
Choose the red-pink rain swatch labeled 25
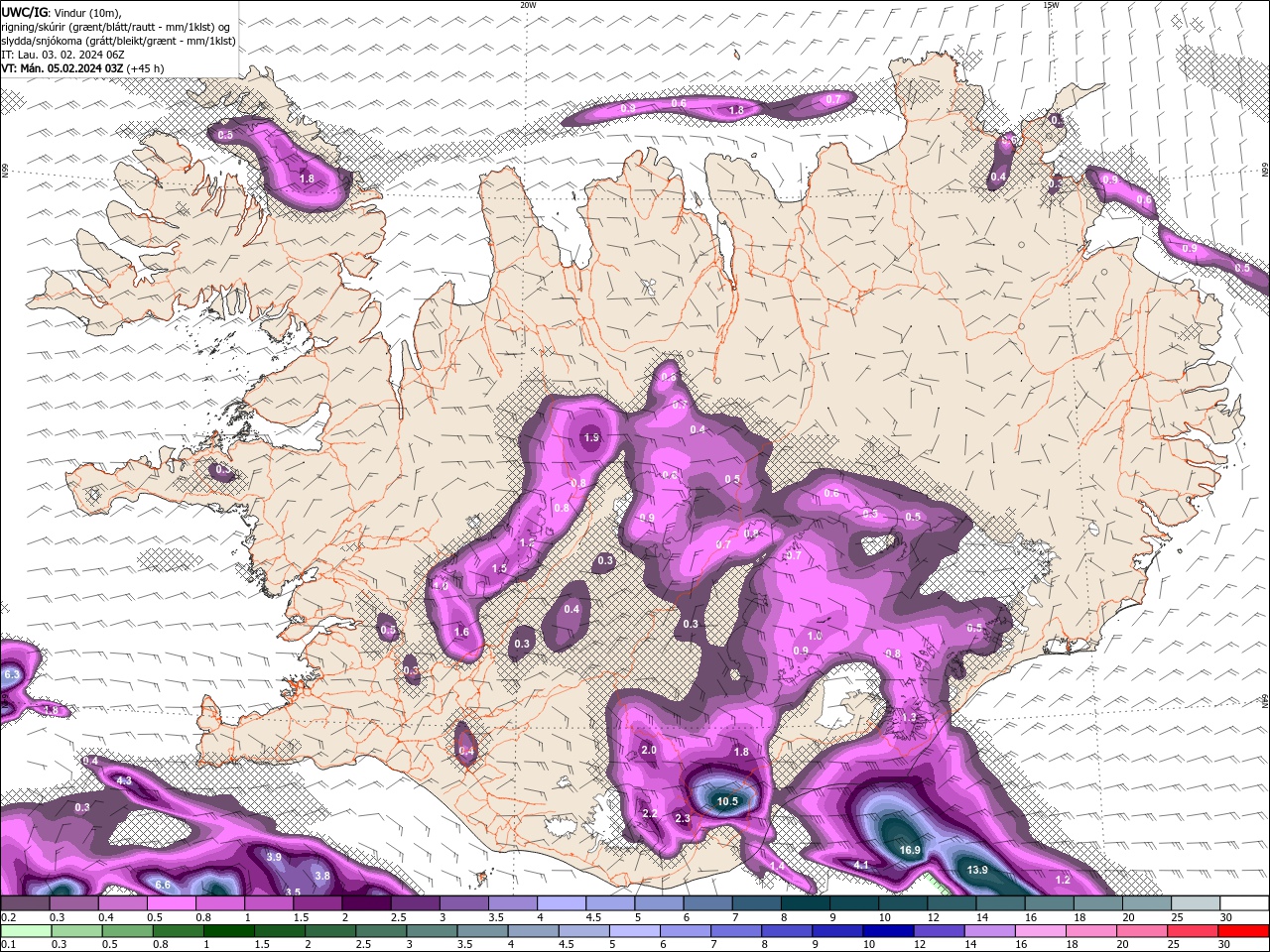click(1192, 931)
